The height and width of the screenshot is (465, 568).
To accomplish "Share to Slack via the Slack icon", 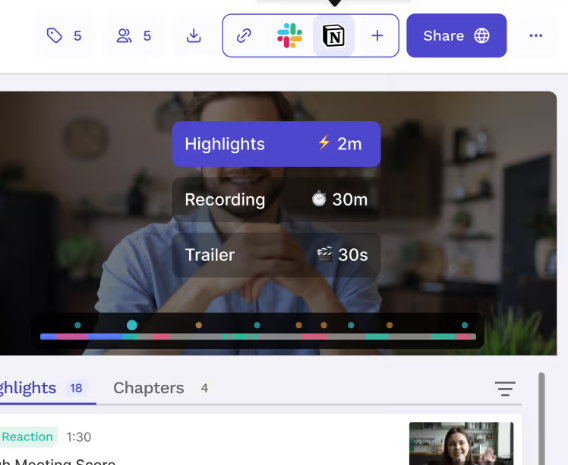I will 289,36.
